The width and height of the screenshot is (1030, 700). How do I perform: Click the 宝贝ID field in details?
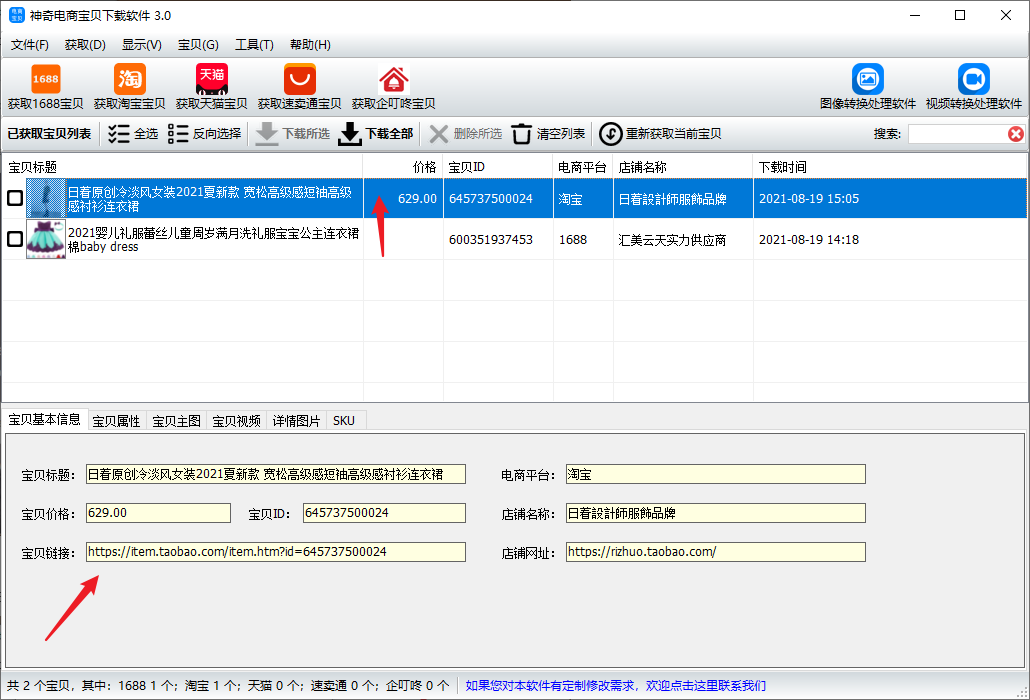[384, 513]
